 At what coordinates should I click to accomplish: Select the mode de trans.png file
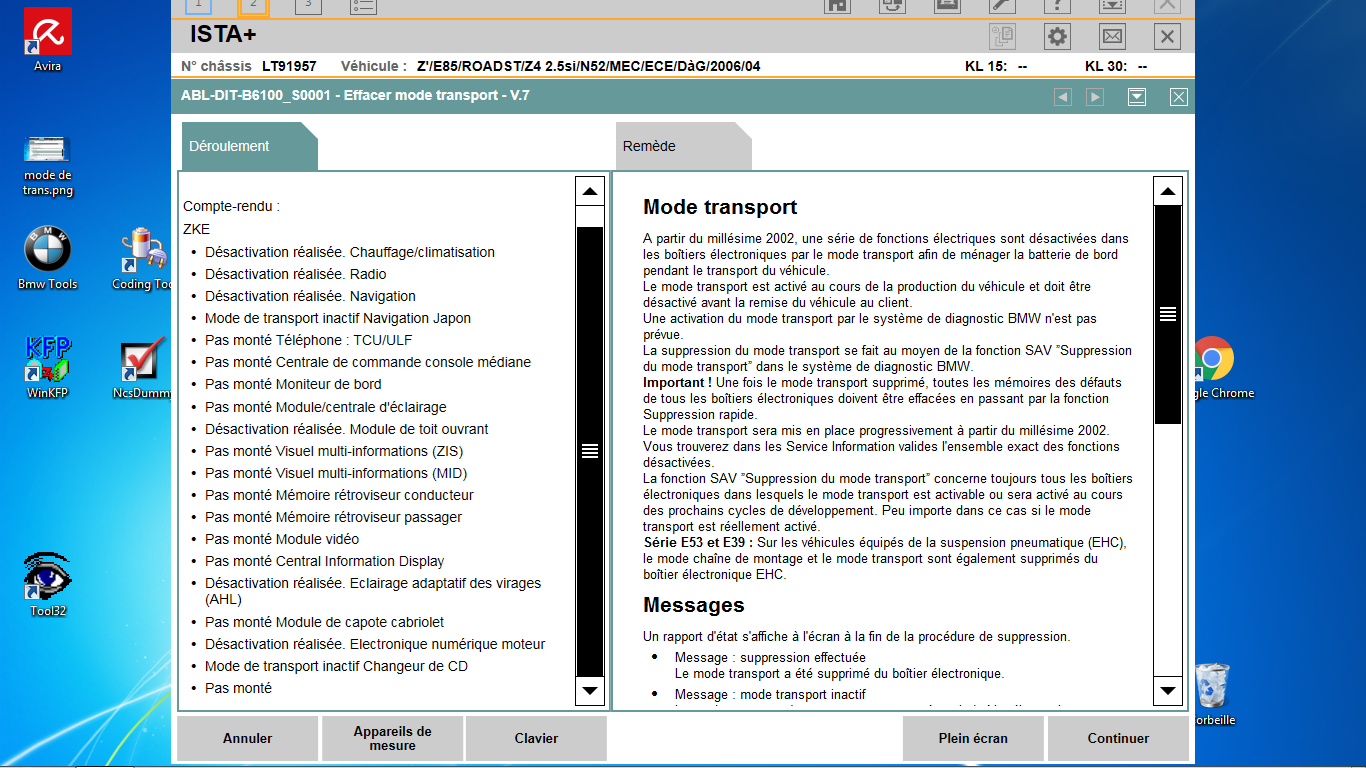pyautogui.click(x=48, y=164)
